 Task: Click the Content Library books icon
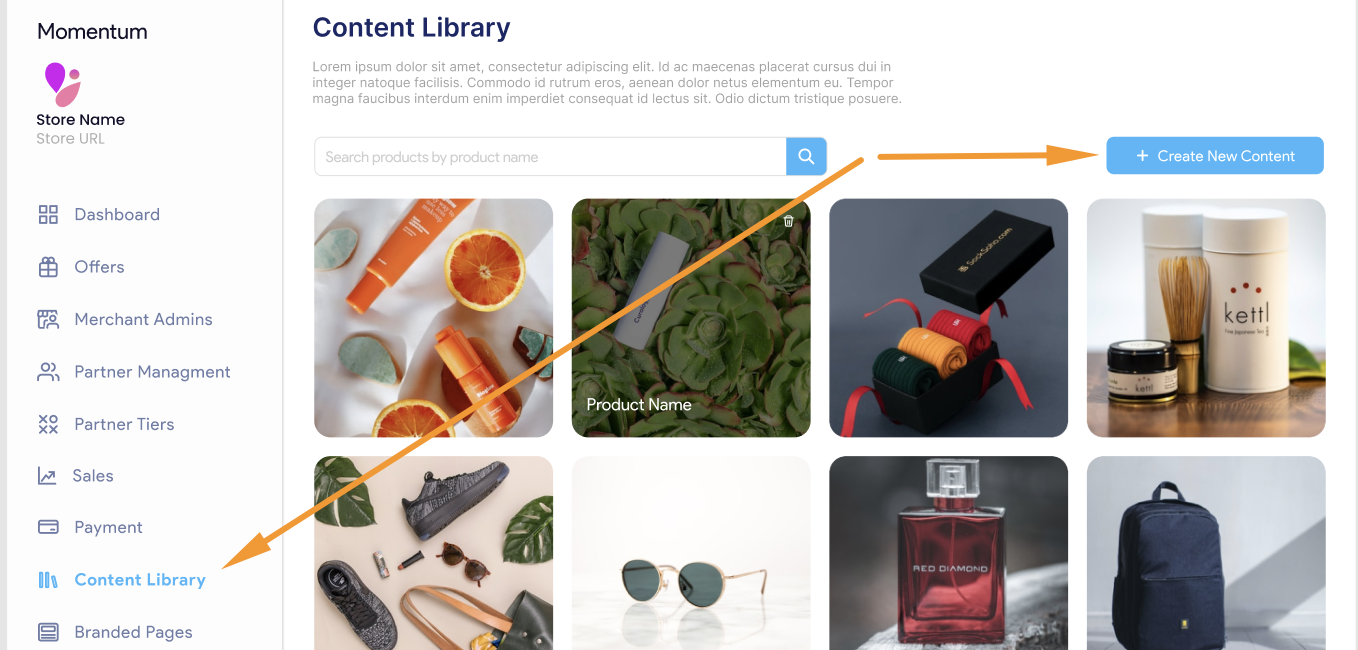(x=48, y=580)
